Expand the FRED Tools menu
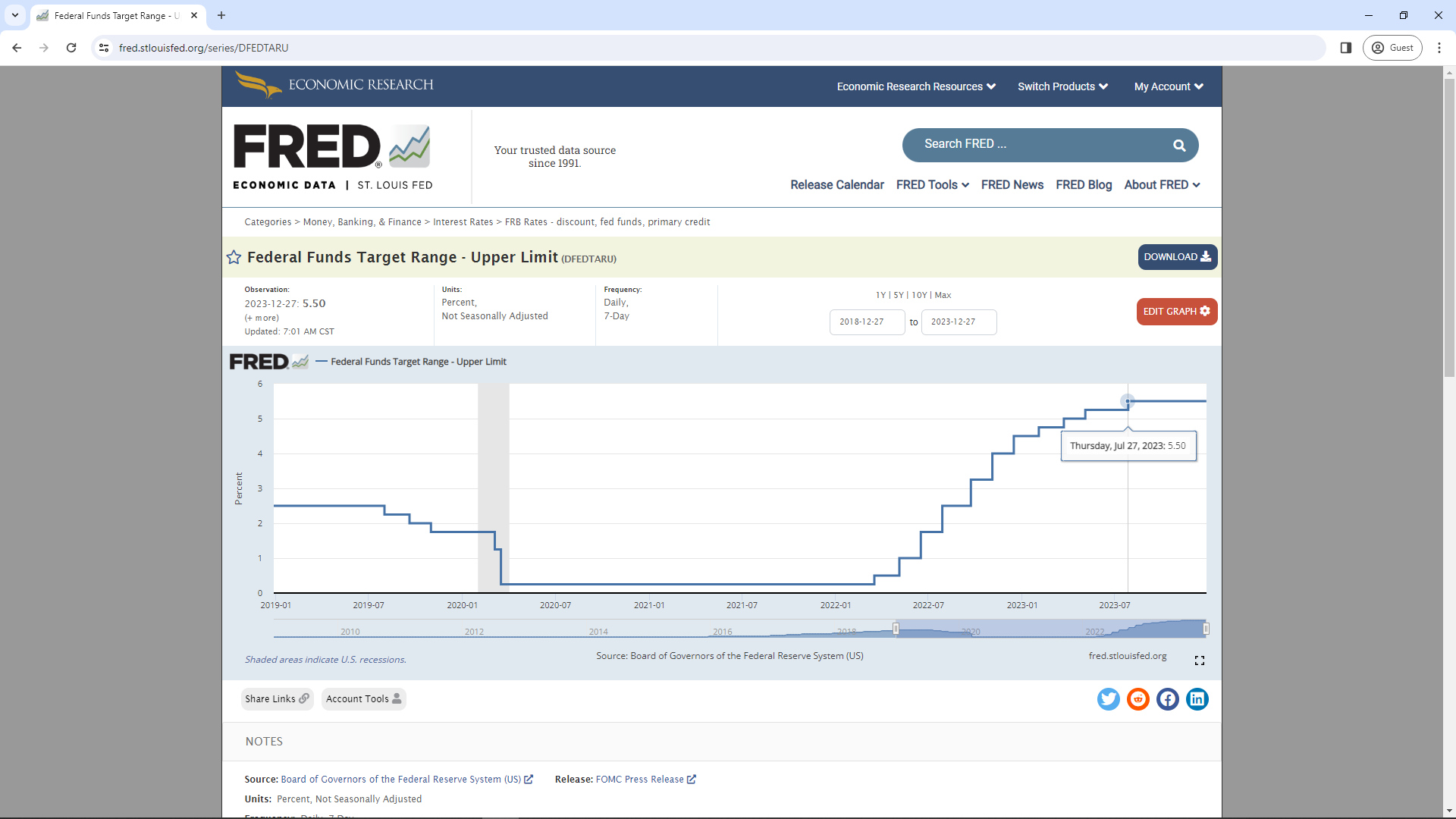The image size is (1456, 819). [x=932, y=185]
